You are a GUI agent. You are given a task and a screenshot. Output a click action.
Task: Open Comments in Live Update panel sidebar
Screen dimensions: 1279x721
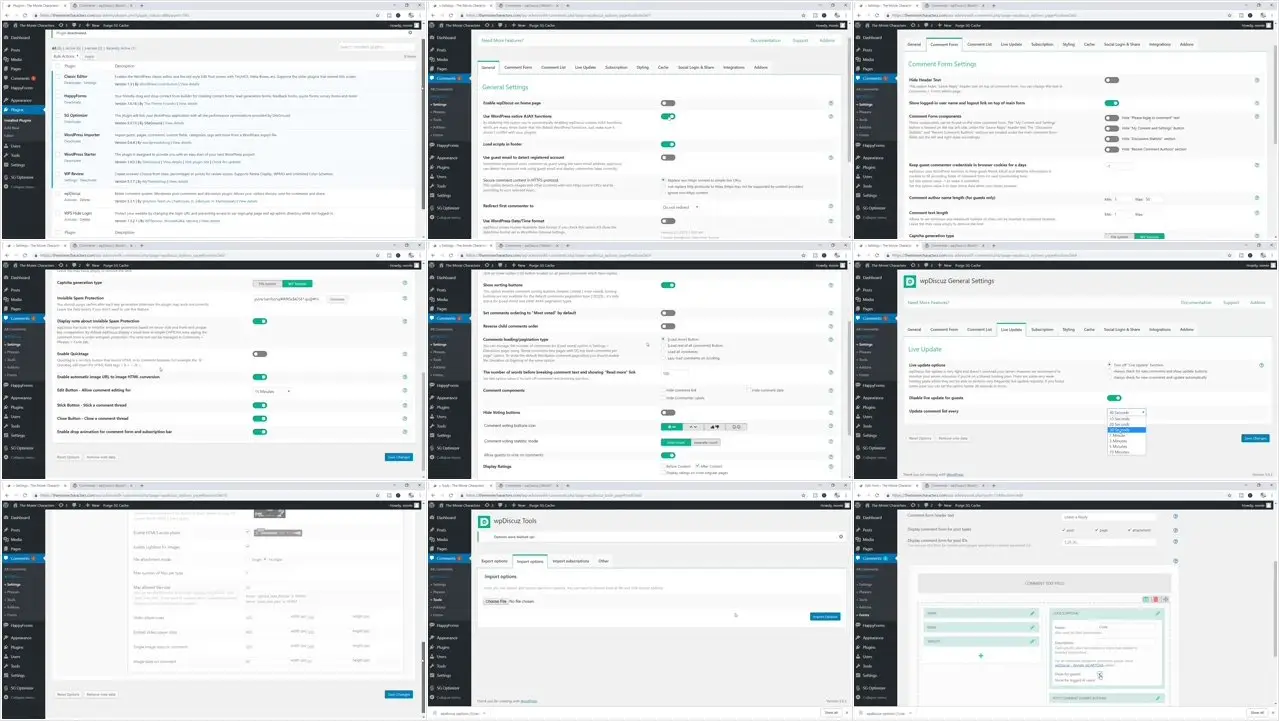[x=876, y=318]
